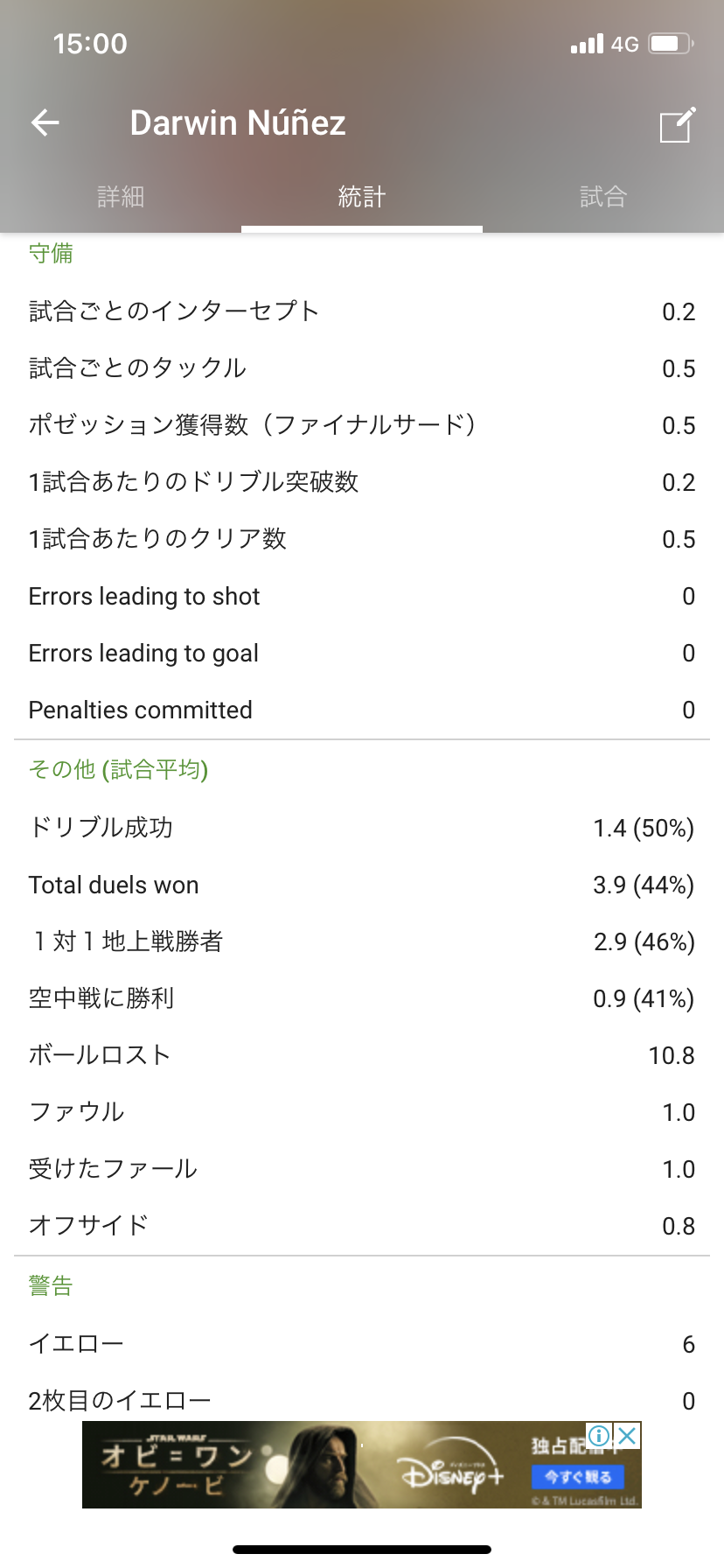Tap the ボールロスト stat row
Screen dimensions: 724x1568
click(x=362, y=1055)
